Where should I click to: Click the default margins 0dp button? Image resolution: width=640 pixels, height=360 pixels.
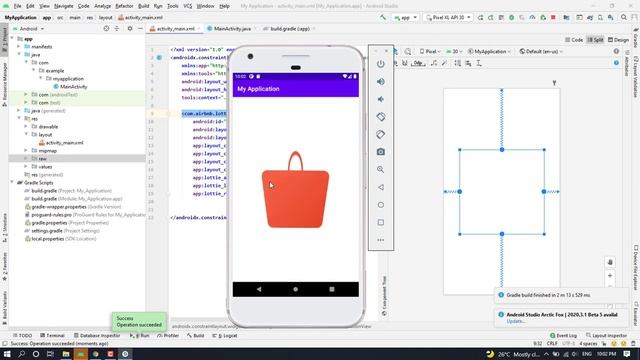coord(418,63)
